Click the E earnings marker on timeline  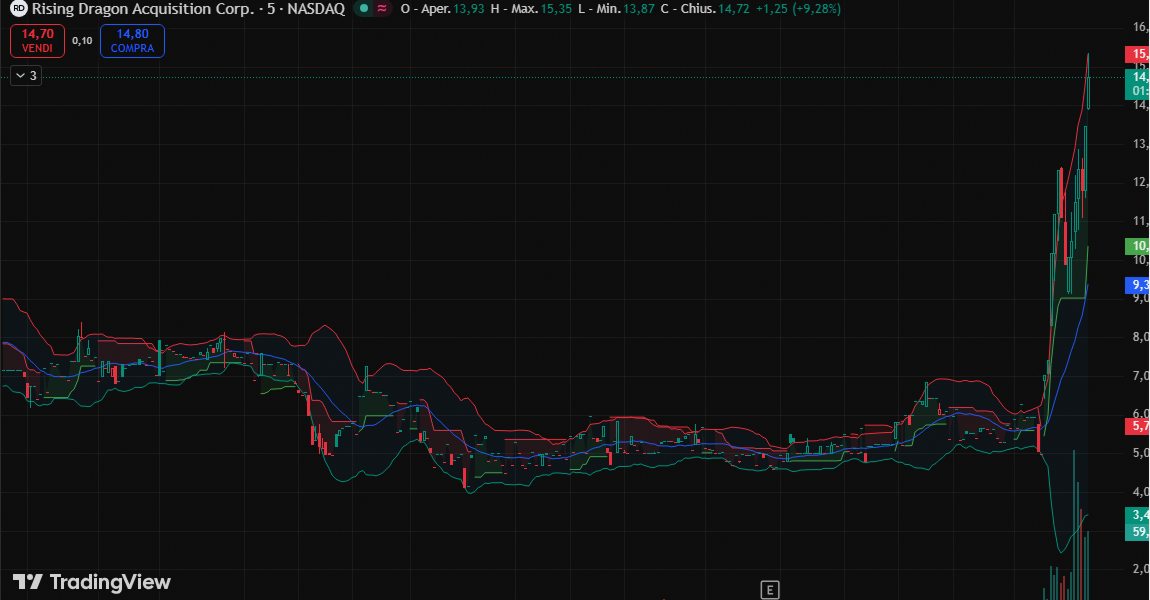(769, 590)
